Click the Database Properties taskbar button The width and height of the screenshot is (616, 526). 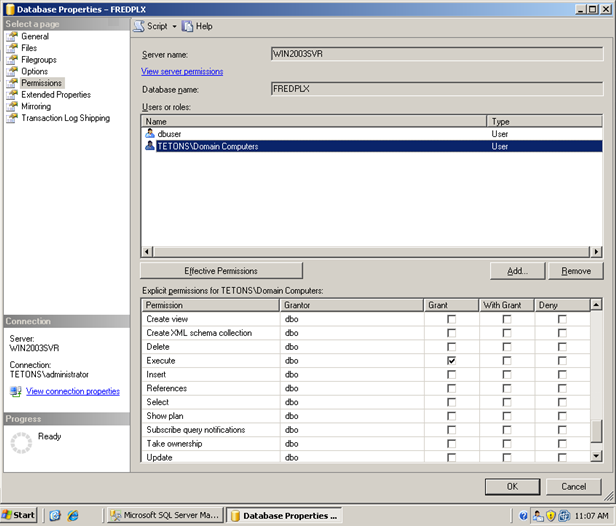click(x=284, y=515)
